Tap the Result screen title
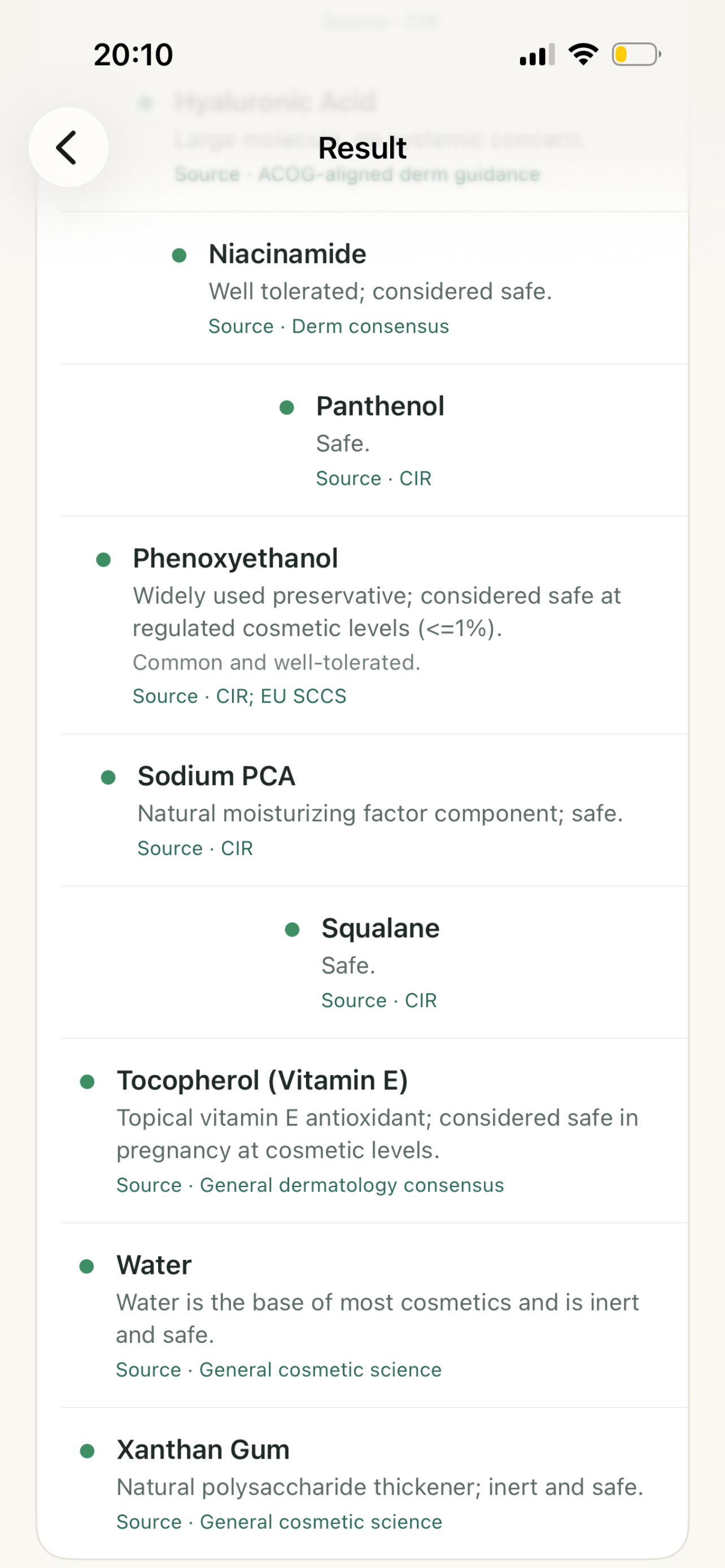Image resolution: width=725 pixels, height=1568 pixels. click(362, 148)
